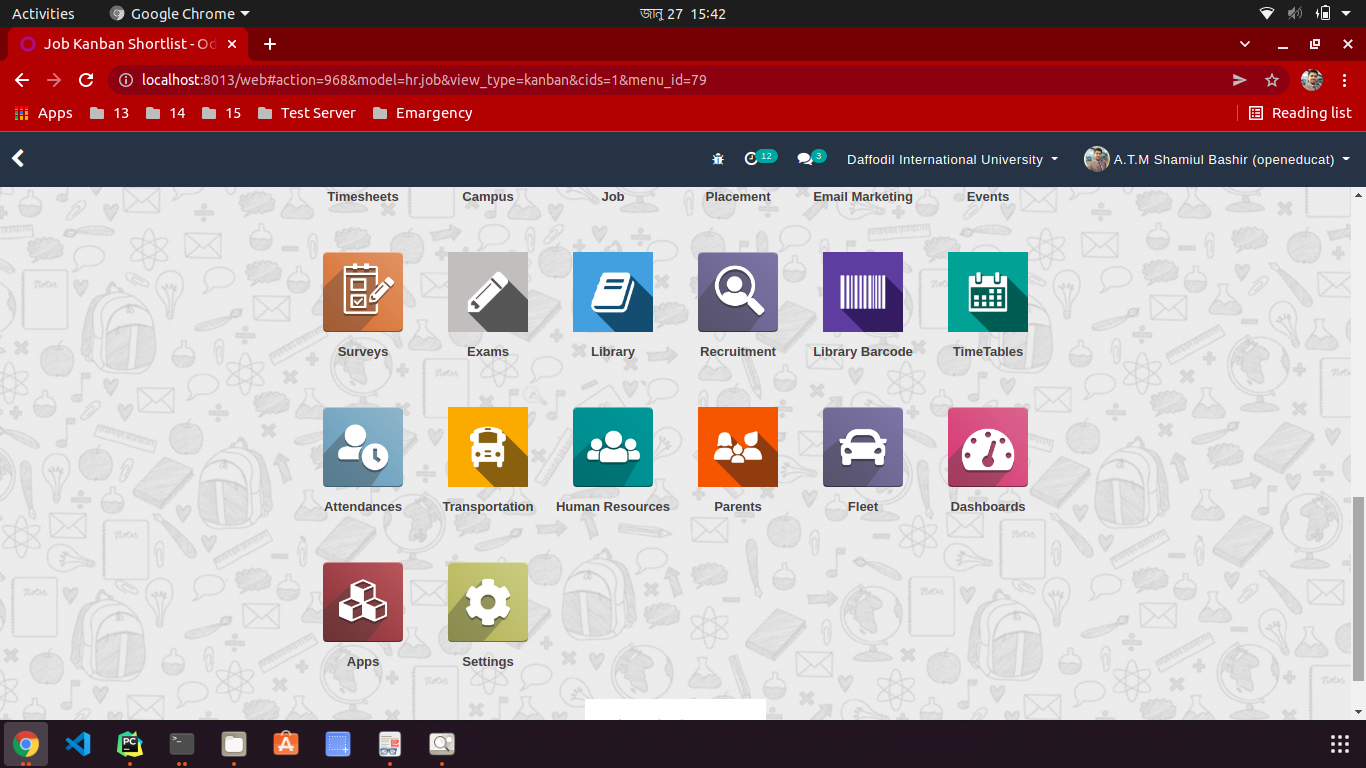Open the Settings gear app
This screenshot has width=1366, height=768.
click(488, 602)
